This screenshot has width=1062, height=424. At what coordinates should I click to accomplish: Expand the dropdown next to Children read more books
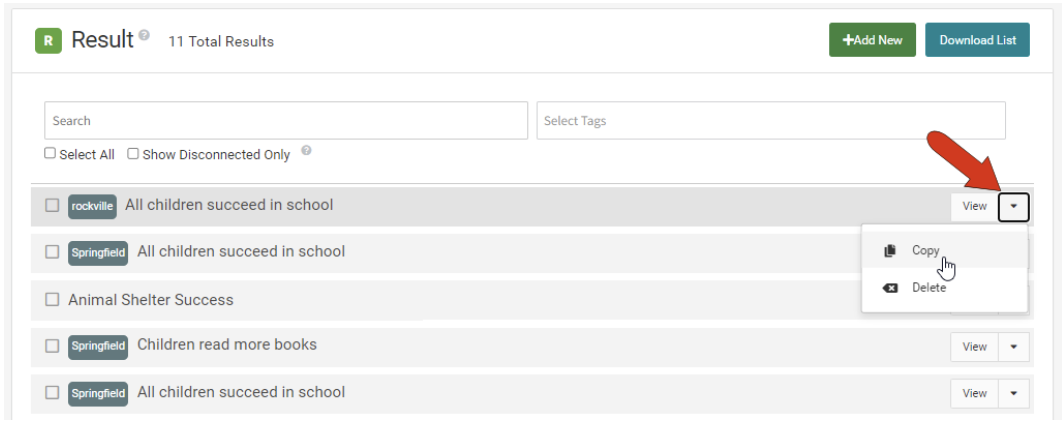(1014, 347)
